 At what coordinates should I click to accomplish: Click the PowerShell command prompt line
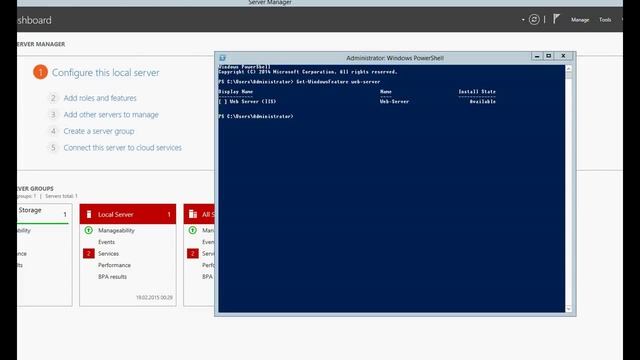point(256,116)
